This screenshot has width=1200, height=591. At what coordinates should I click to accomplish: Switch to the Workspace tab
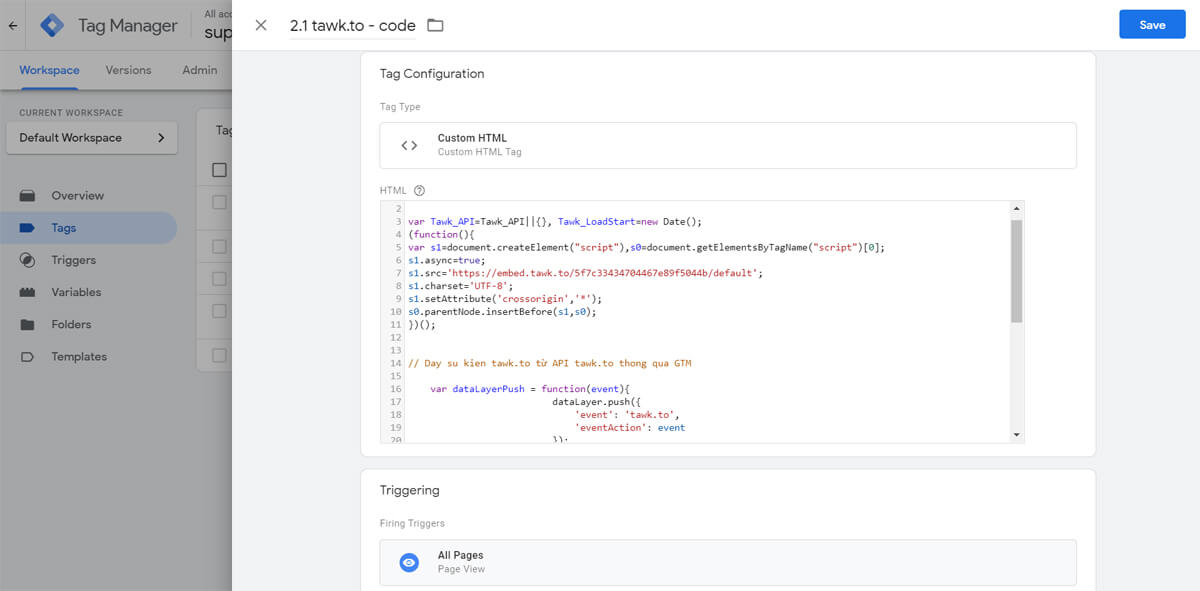pyautogui.click(x=49, y=70)
